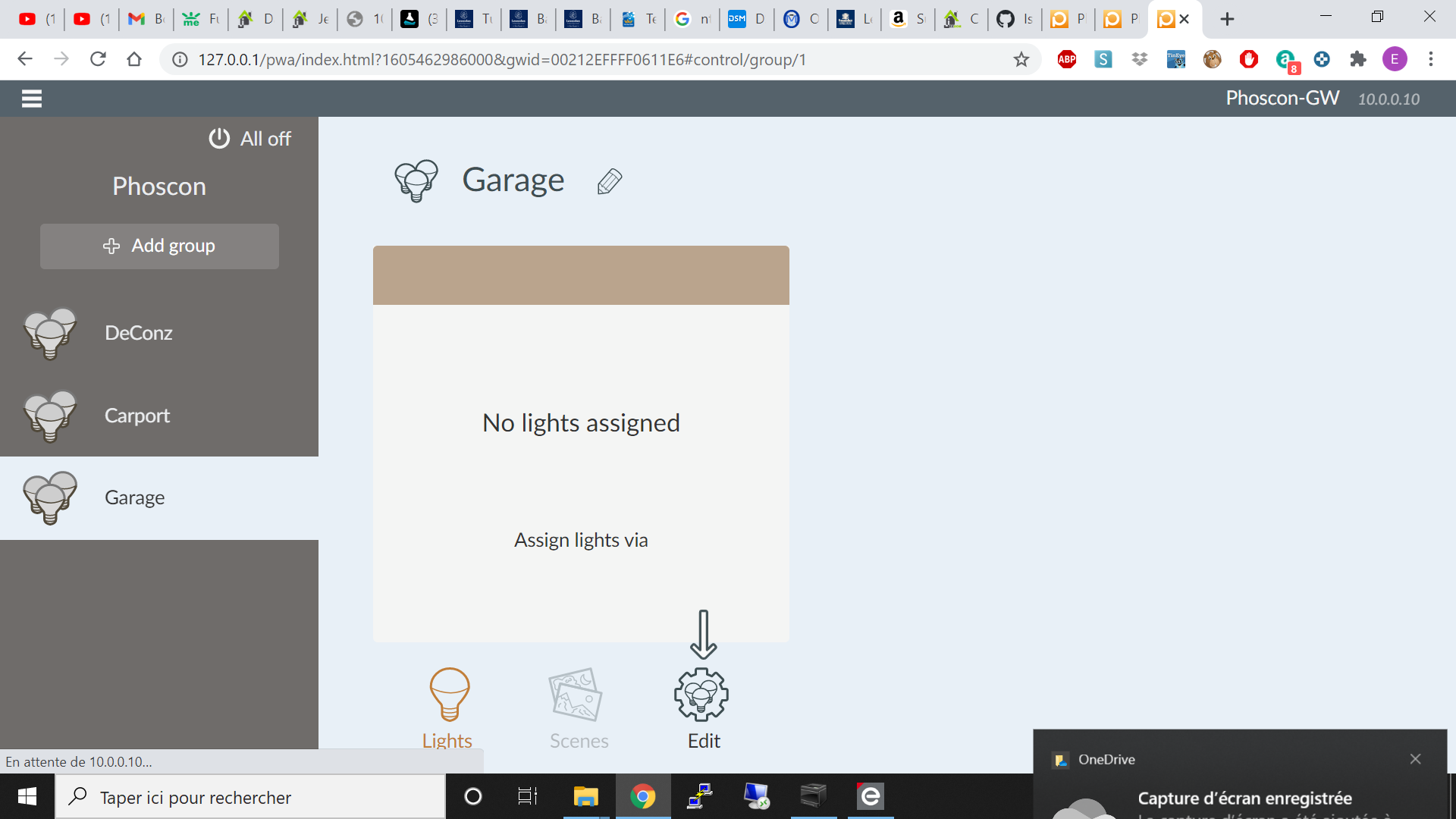The height and width of the screenshot is (819, 1456).
Task: Open the AdBlock Plus extension
Action: pos(1067,59)
